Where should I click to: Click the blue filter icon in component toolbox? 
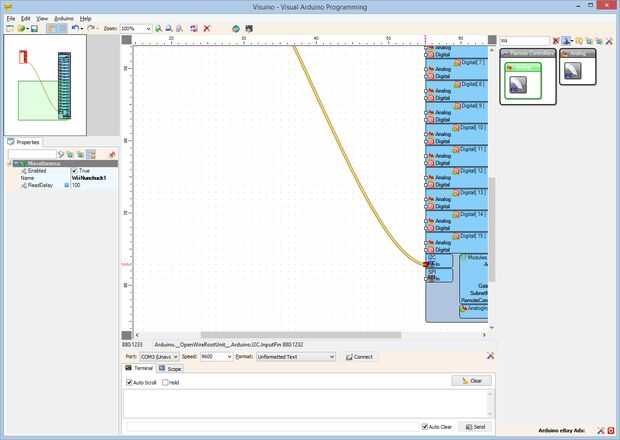pos(566,41)
